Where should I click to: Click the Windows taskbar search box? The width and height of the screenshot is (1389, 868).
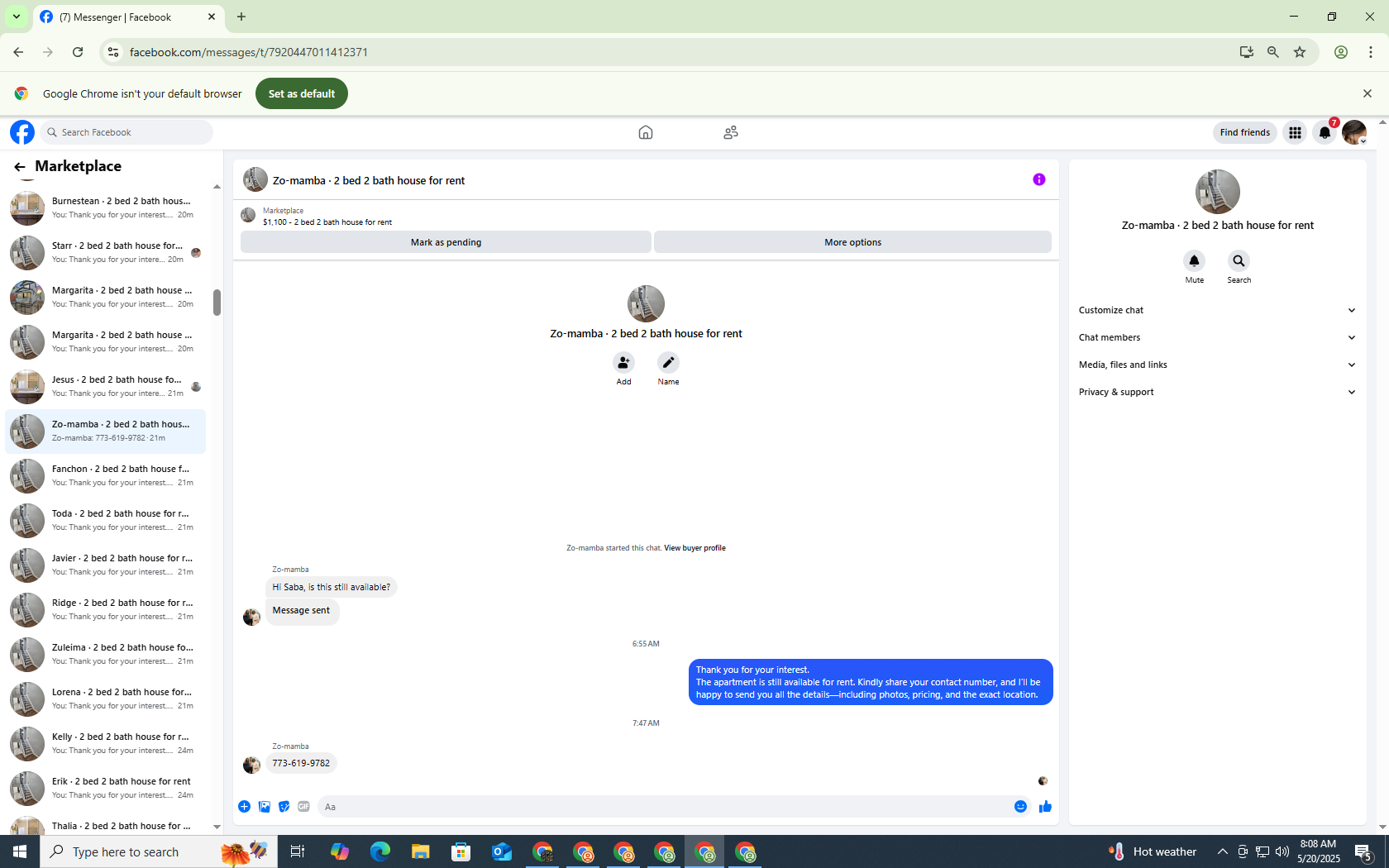(157, 851)
